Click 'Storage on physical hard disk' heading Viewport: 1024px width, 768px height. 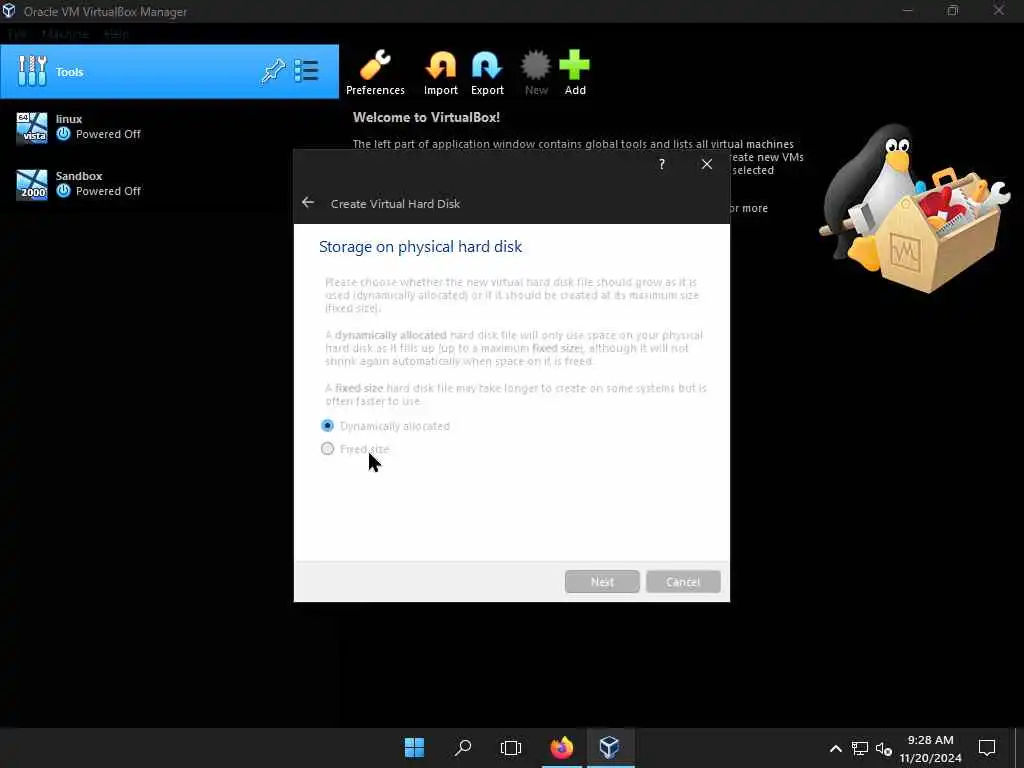pyautogui.click(x=421, y=246)
